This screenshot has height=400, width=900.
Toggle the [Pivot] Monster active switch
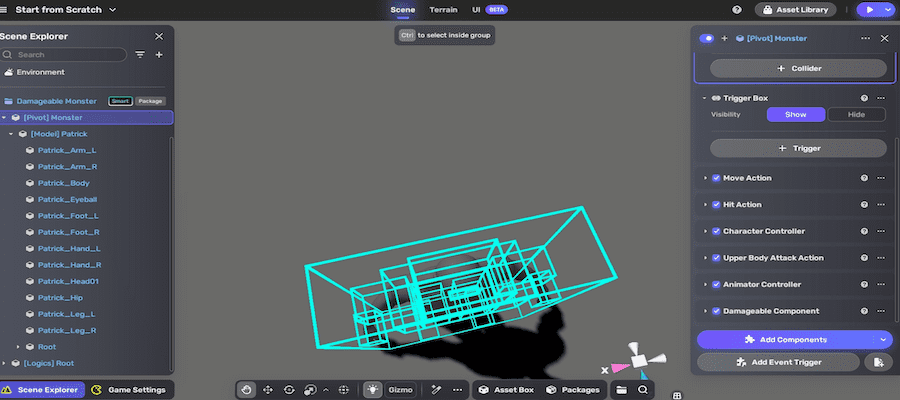click(707, 38)
